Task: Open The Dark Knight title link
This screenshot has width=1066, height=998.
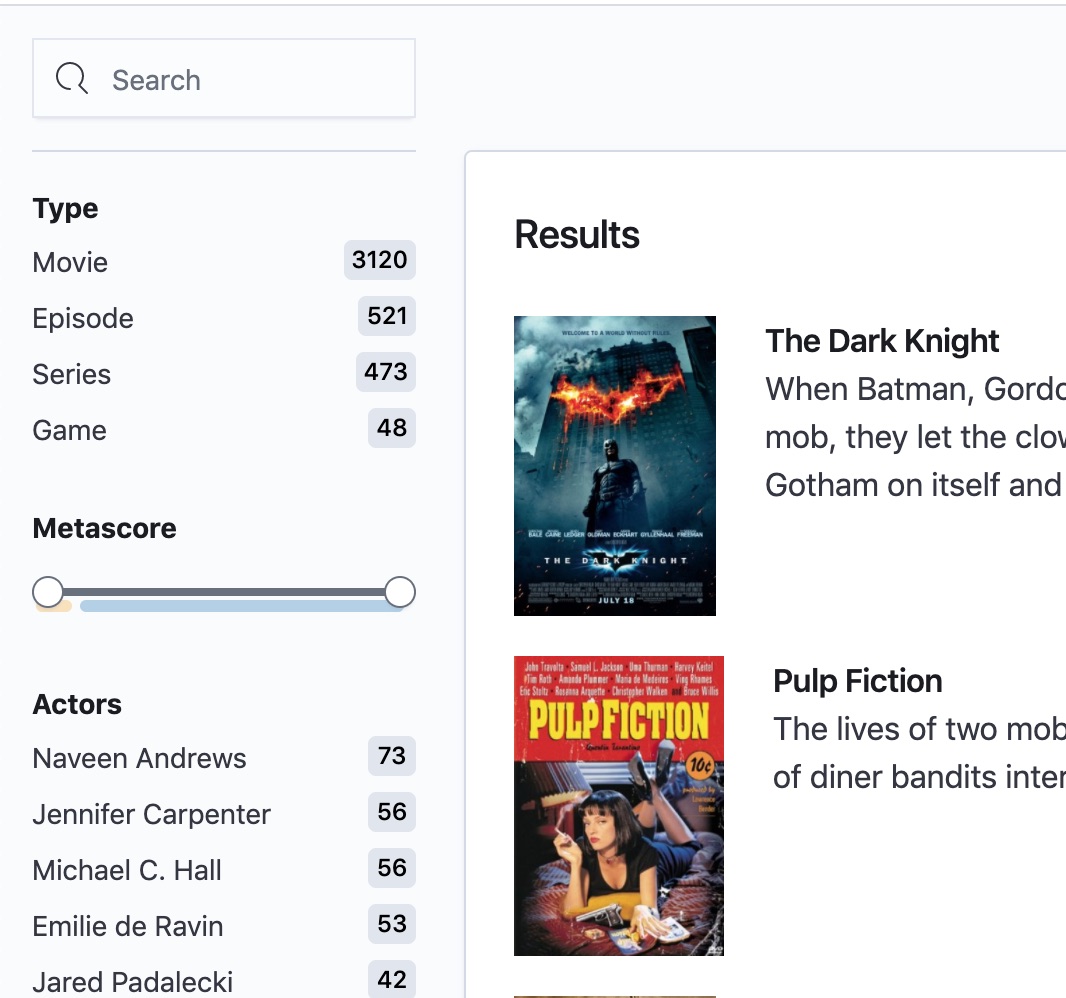Action: [x=882, y=341]
